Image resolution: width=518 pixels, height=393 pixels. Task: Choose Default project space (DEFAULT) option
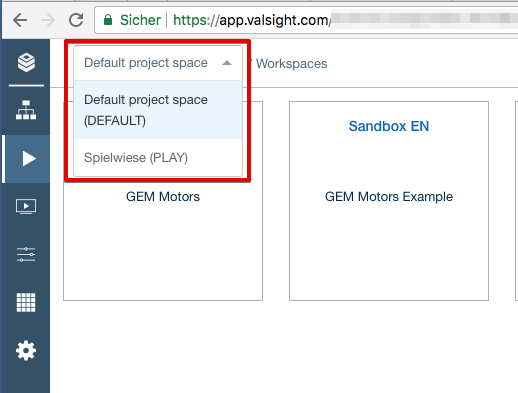click(x=158, y=110)
